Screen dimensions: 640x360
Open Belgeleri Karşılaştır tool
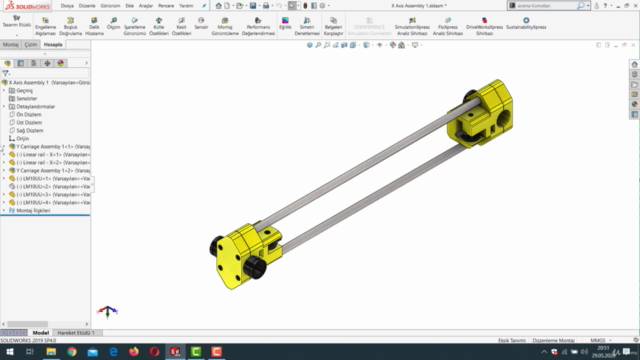[333, 27]
